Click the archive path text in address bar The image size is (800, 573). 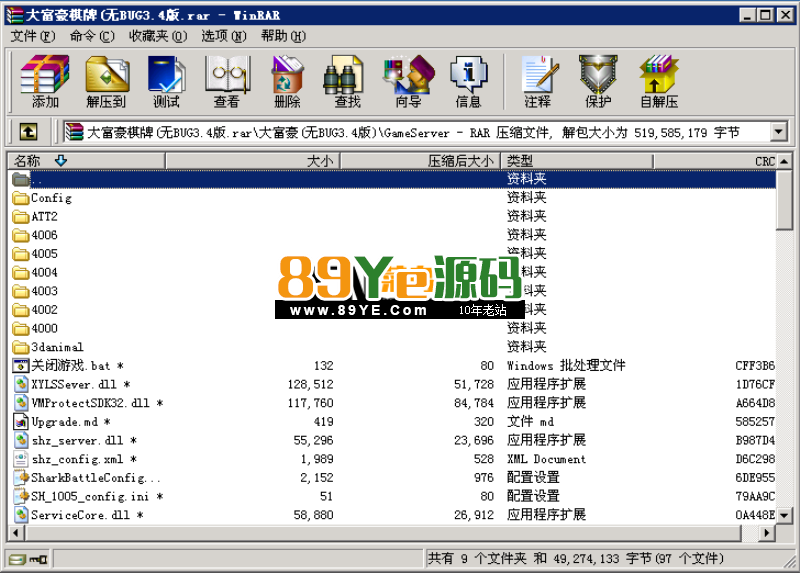point(413,133)
